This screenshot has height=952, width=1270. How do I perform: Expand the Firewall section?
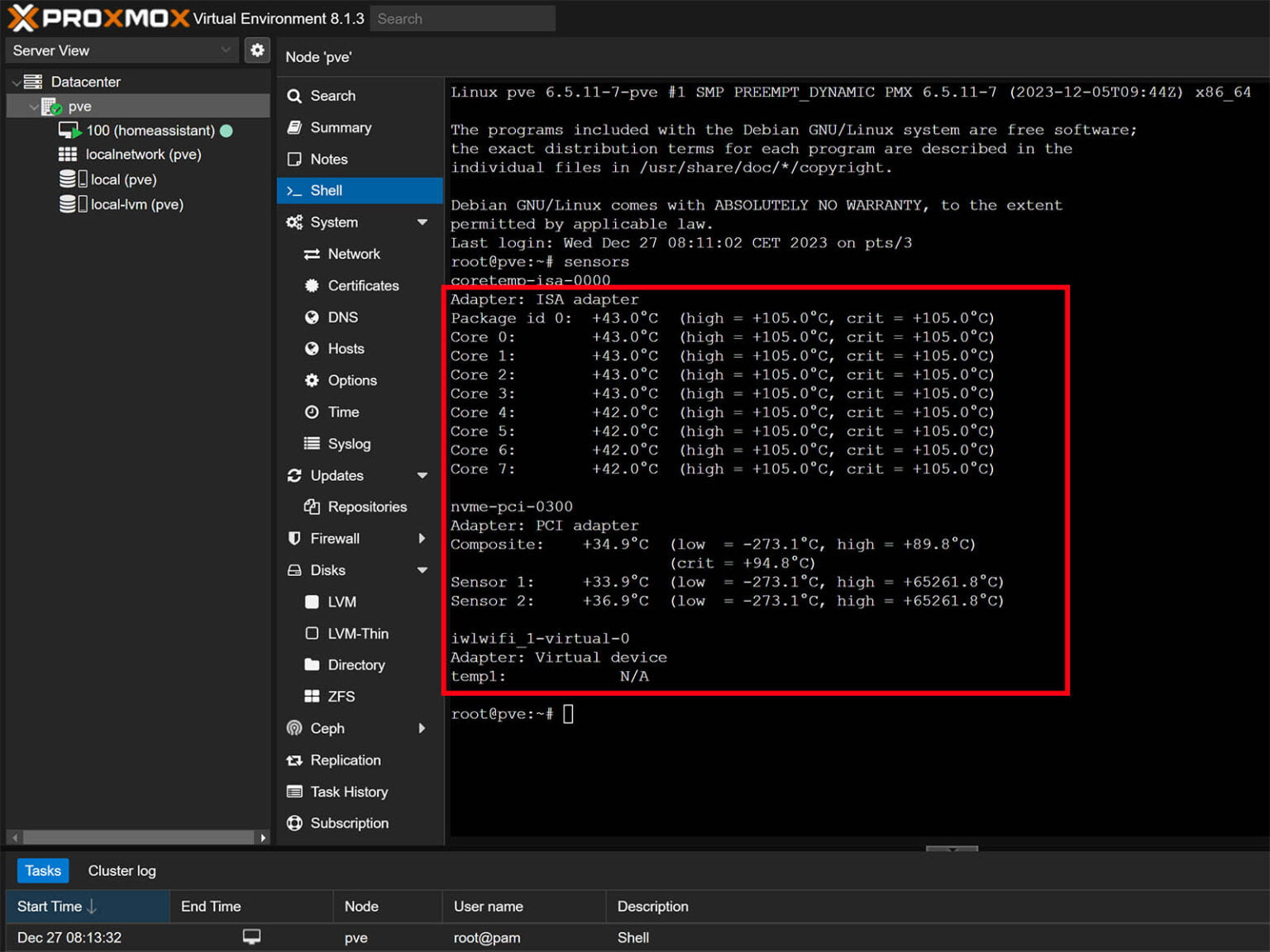(423, 538)
